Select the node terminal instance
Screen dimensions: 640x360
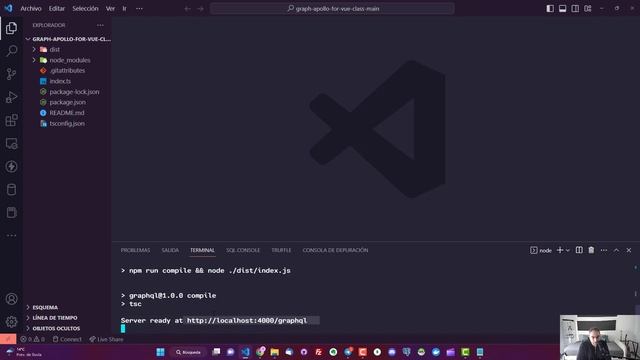point(541,250)
